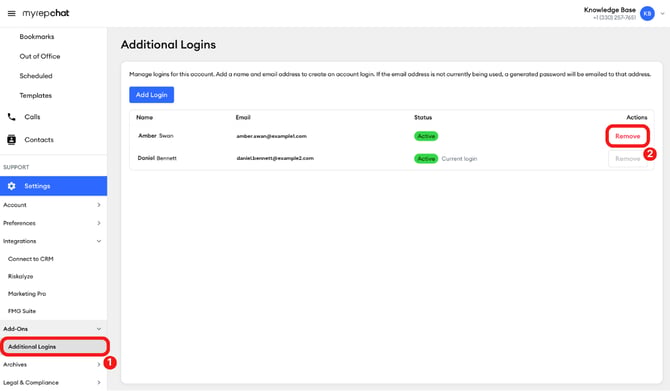The image size is (670, 391).
Task: Select Additional Logins under Add-Ons
Action: tap(54, 347)
